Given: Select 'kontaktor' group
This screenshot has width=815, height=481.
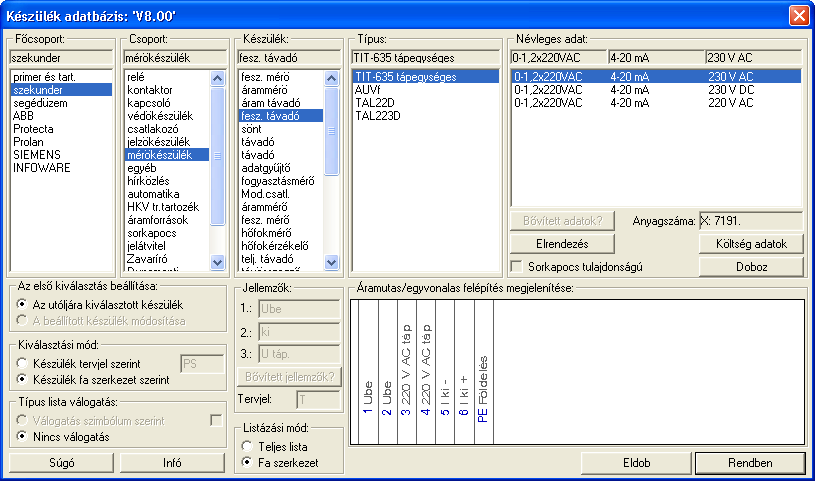Looking at the screenshot, I should point(167,90).
